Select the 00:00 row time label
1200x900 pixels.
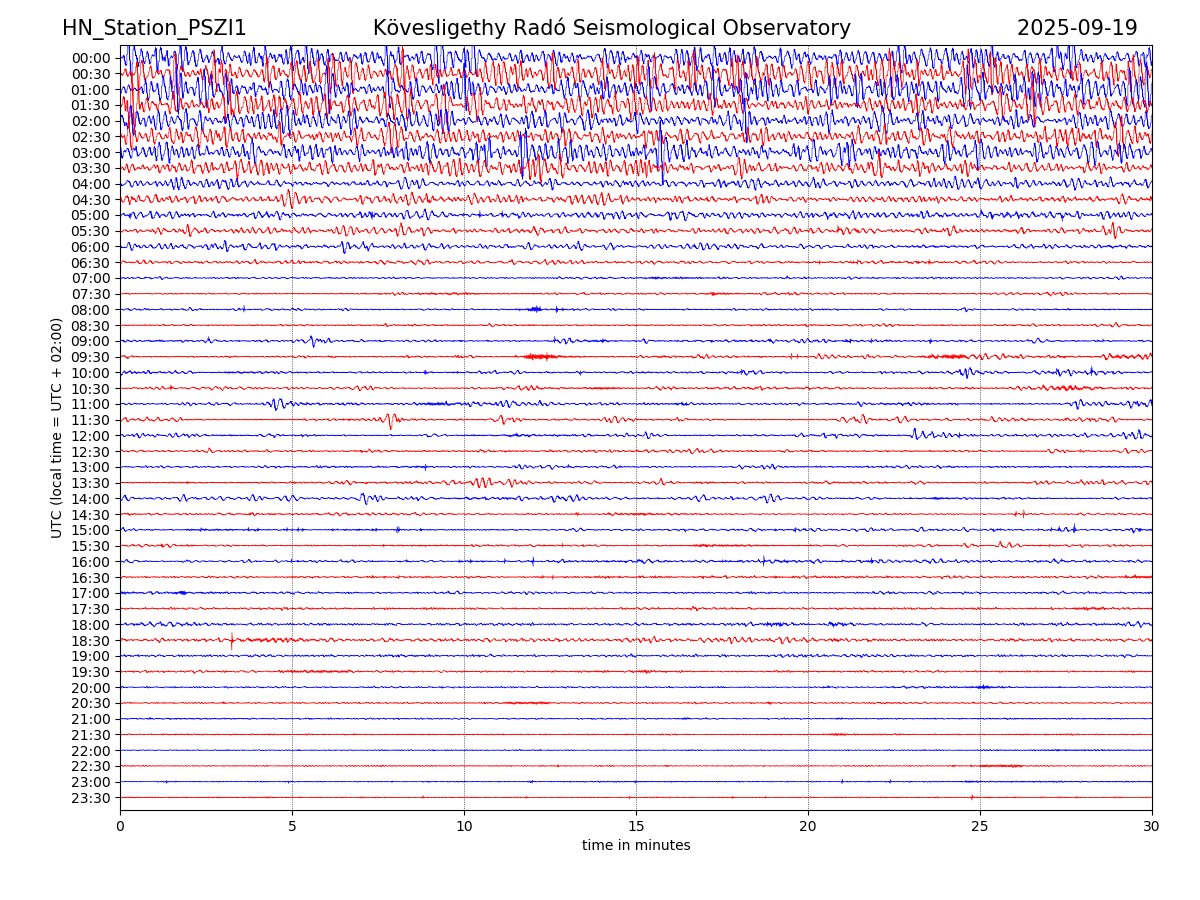[91, 58]
